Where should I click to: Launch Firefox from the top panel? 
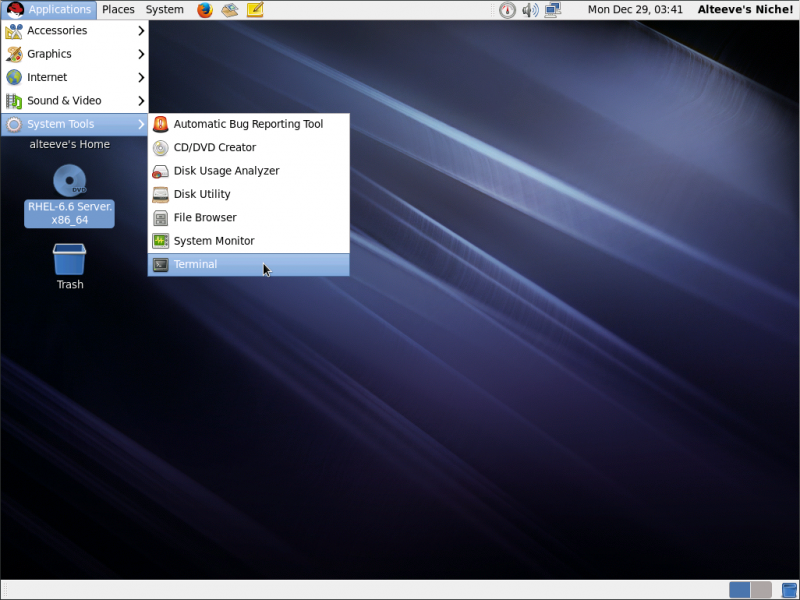205,10
